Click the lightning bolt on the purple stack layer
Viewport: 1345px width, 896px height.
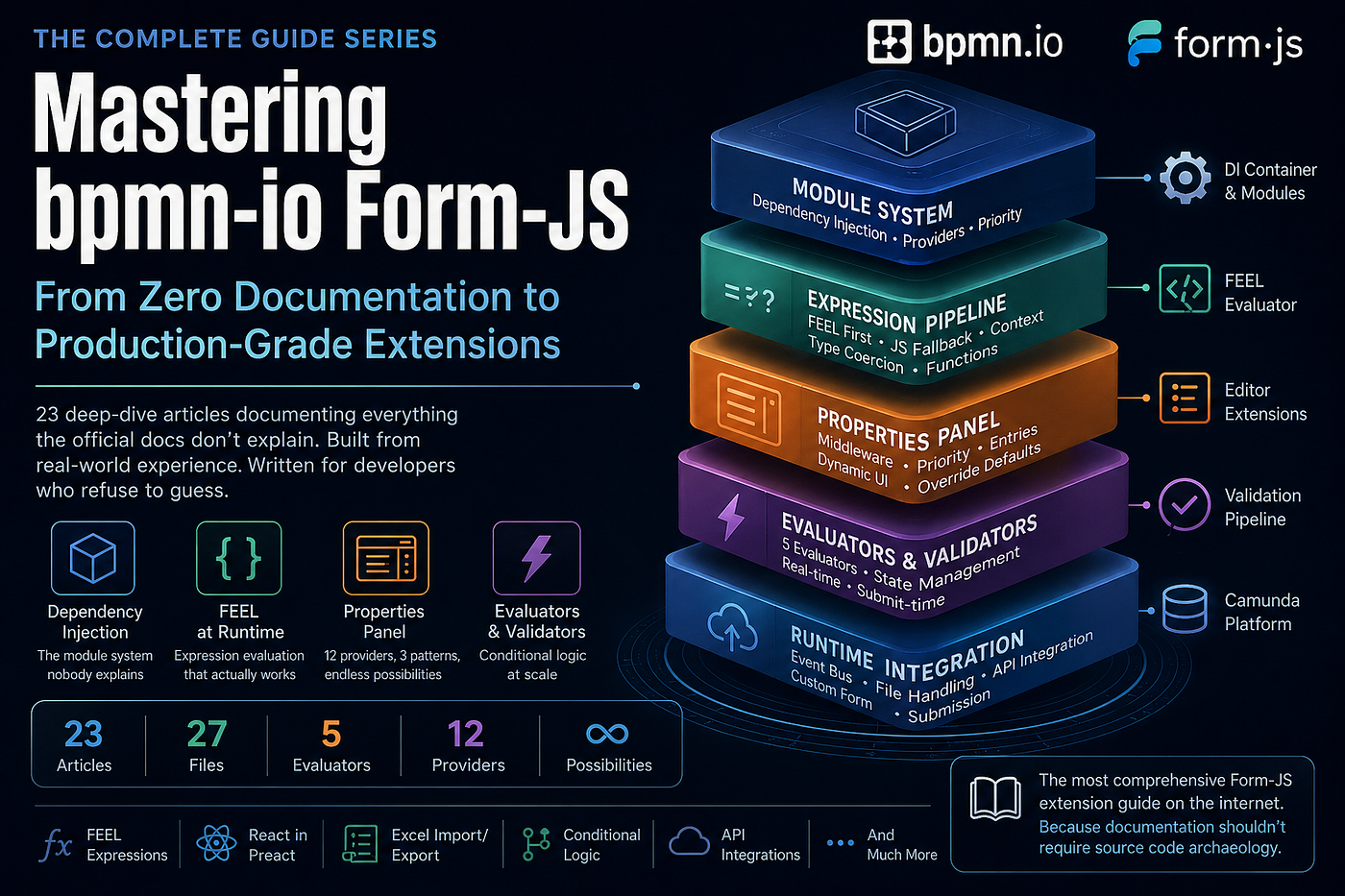click(731, 516)
